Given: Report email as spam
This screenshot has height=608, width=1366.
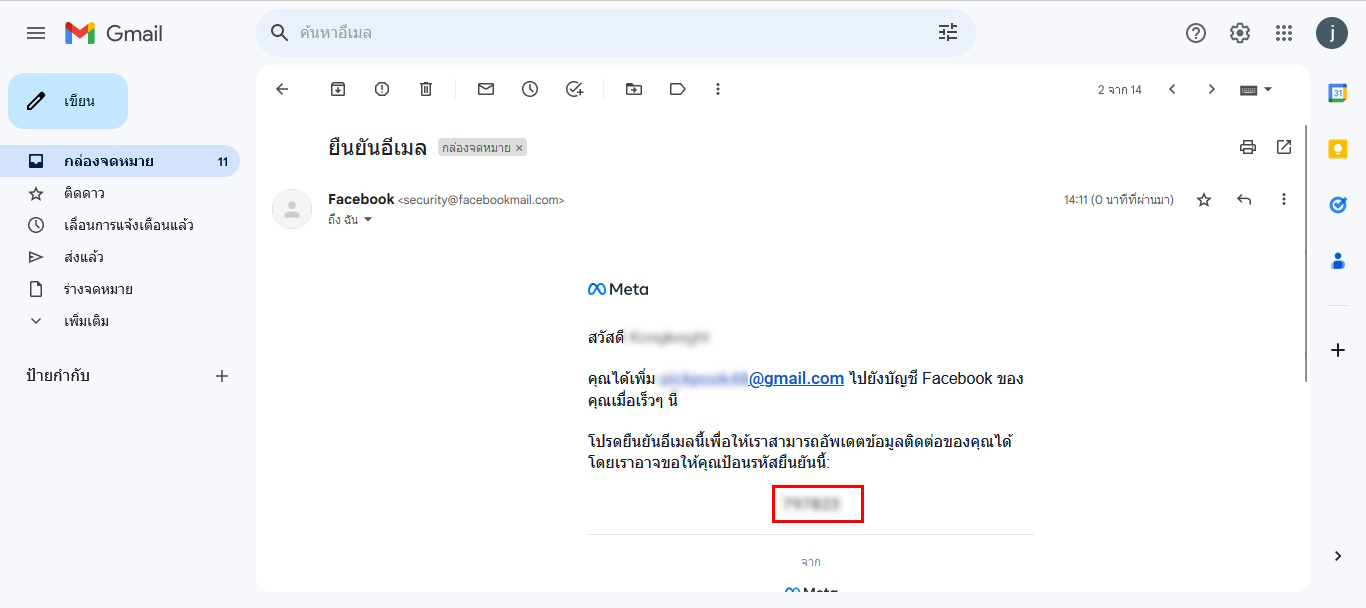Looking at the screenshot, I should pyautogui.click(x=382, y=89).
